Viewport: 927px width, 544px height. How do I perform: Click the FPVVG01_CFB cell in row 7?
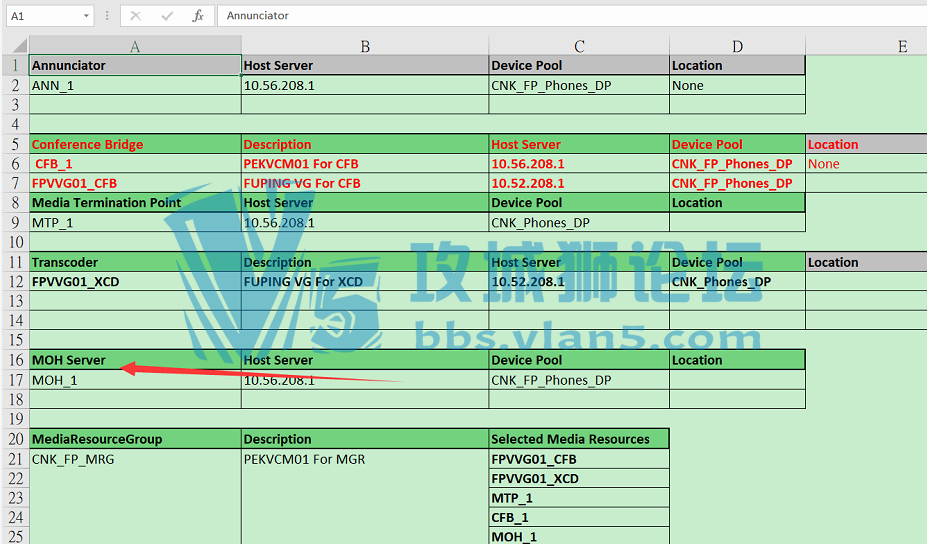click(x=135, y=183)
